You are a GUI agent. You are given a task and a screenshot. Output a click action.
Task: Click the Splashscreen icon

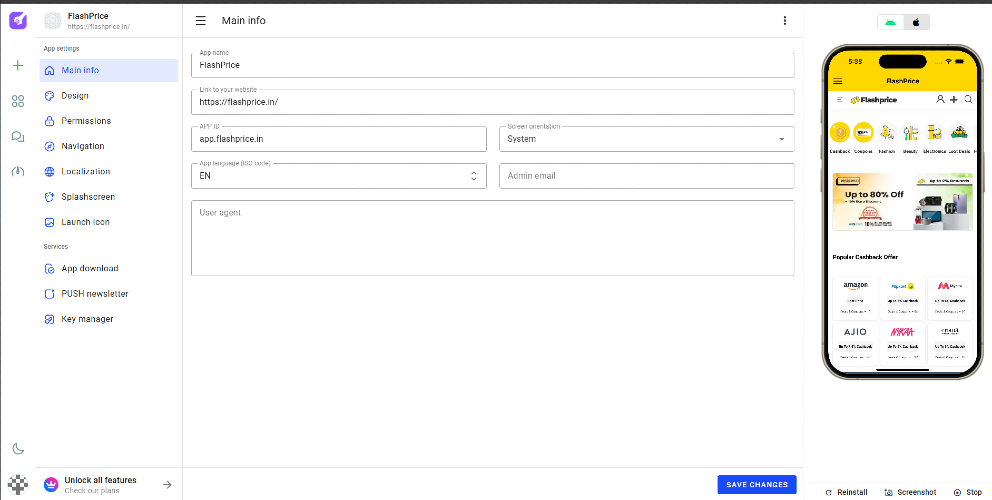pos(49,197)
